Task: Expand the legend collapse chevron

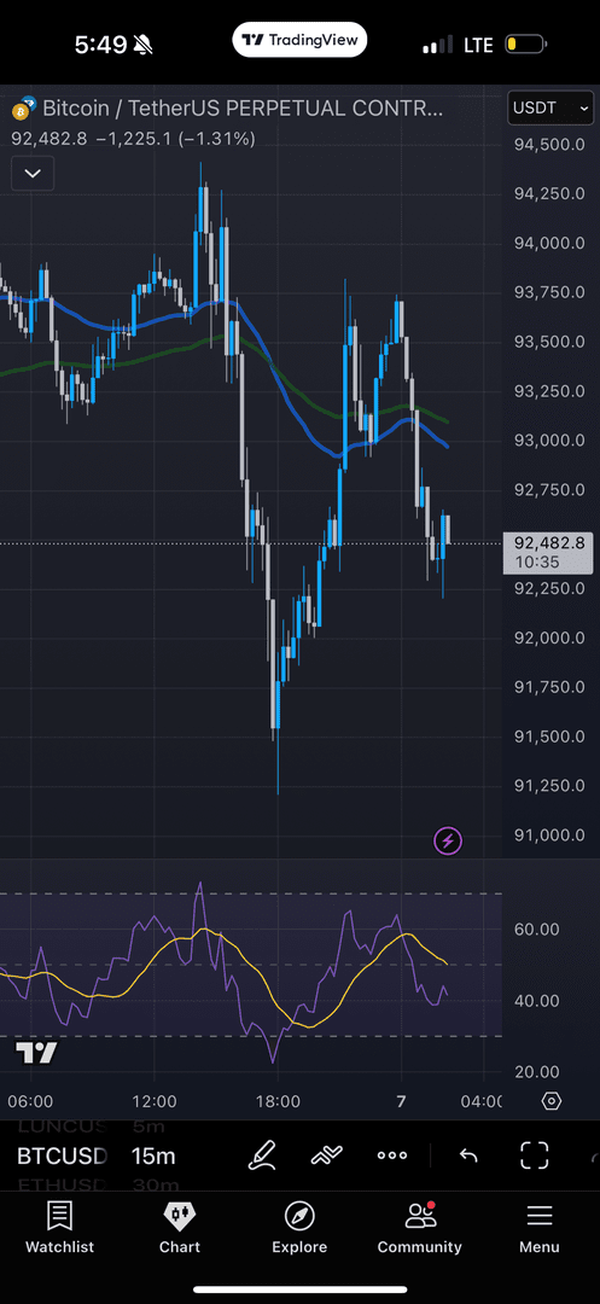Action: pos(32,173)
